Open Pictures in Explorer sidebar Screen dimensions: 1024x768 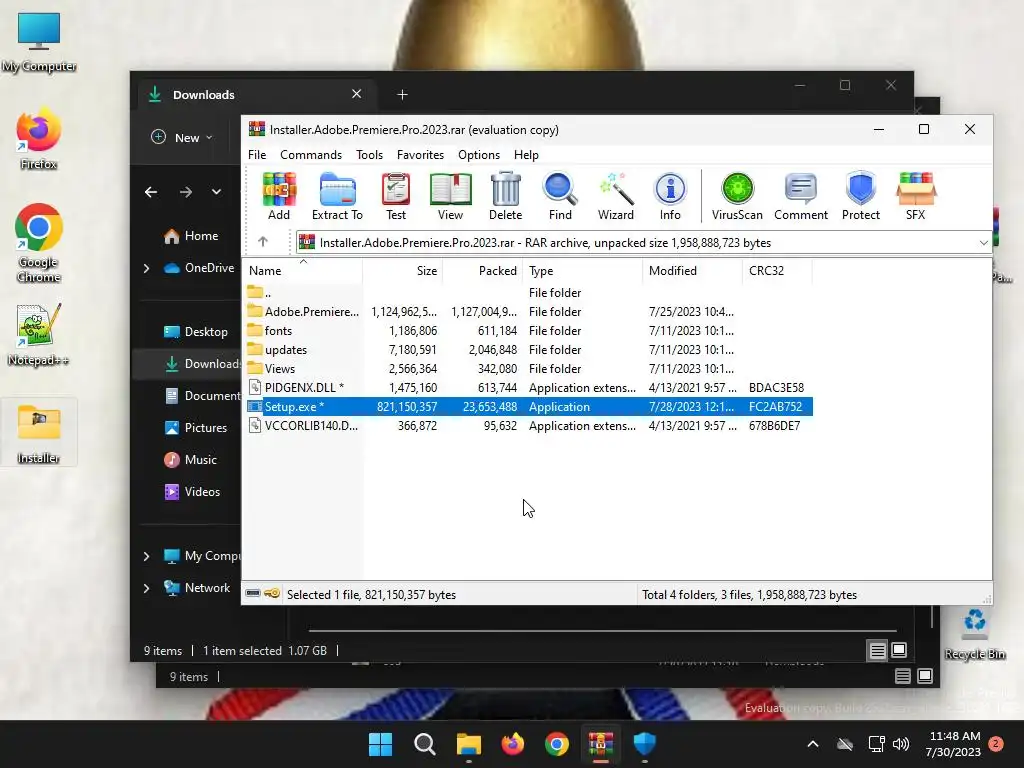click(195, 428)
